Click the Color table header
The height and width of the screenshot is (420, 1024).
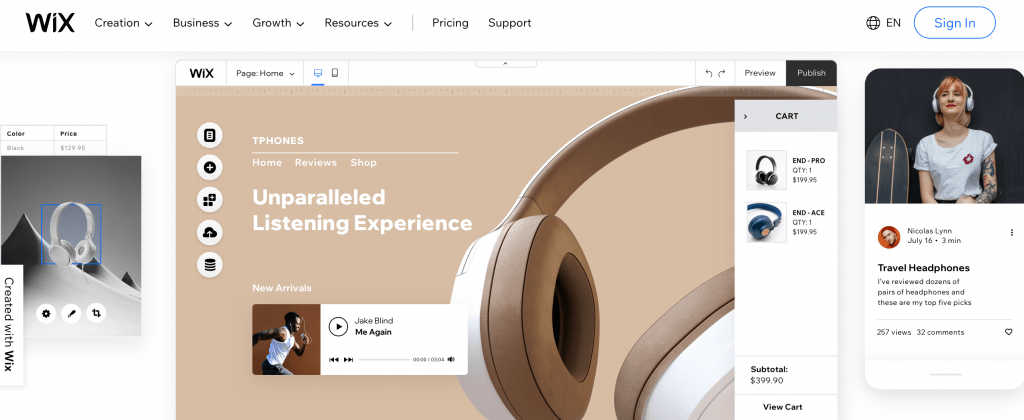(16, 133)
